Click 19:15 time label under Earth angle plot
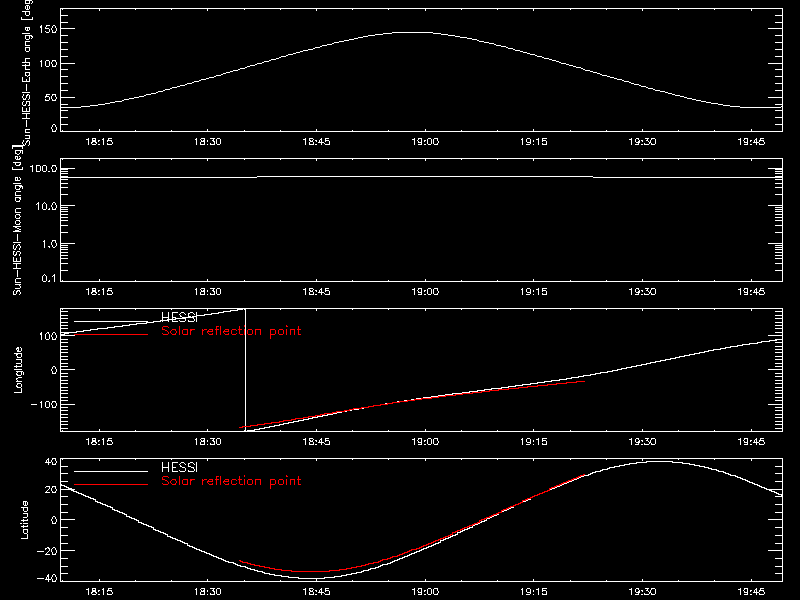This screenshot has height=600, width=800. [534, 142]
